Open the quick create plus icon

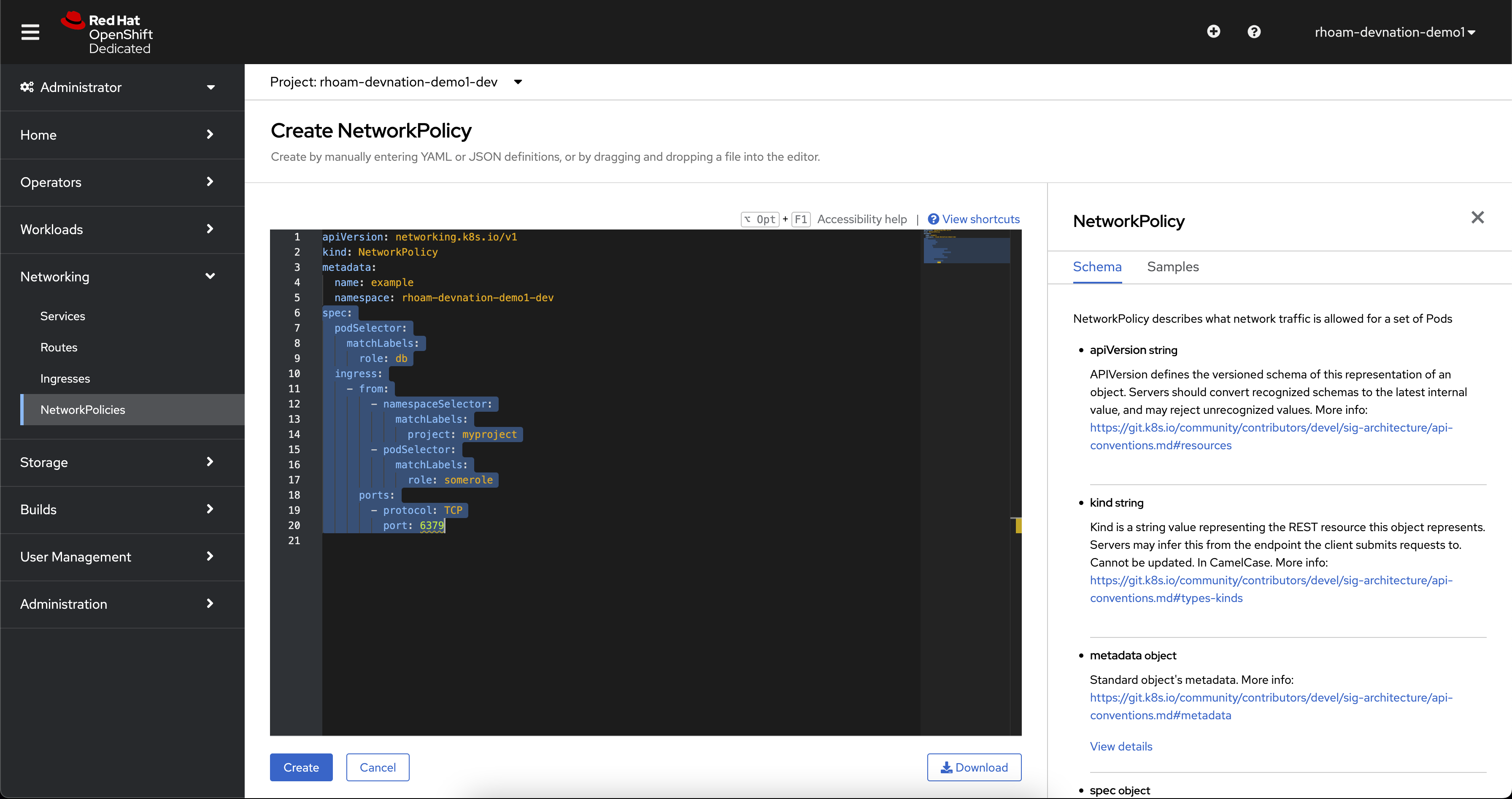coord(1213,32)
